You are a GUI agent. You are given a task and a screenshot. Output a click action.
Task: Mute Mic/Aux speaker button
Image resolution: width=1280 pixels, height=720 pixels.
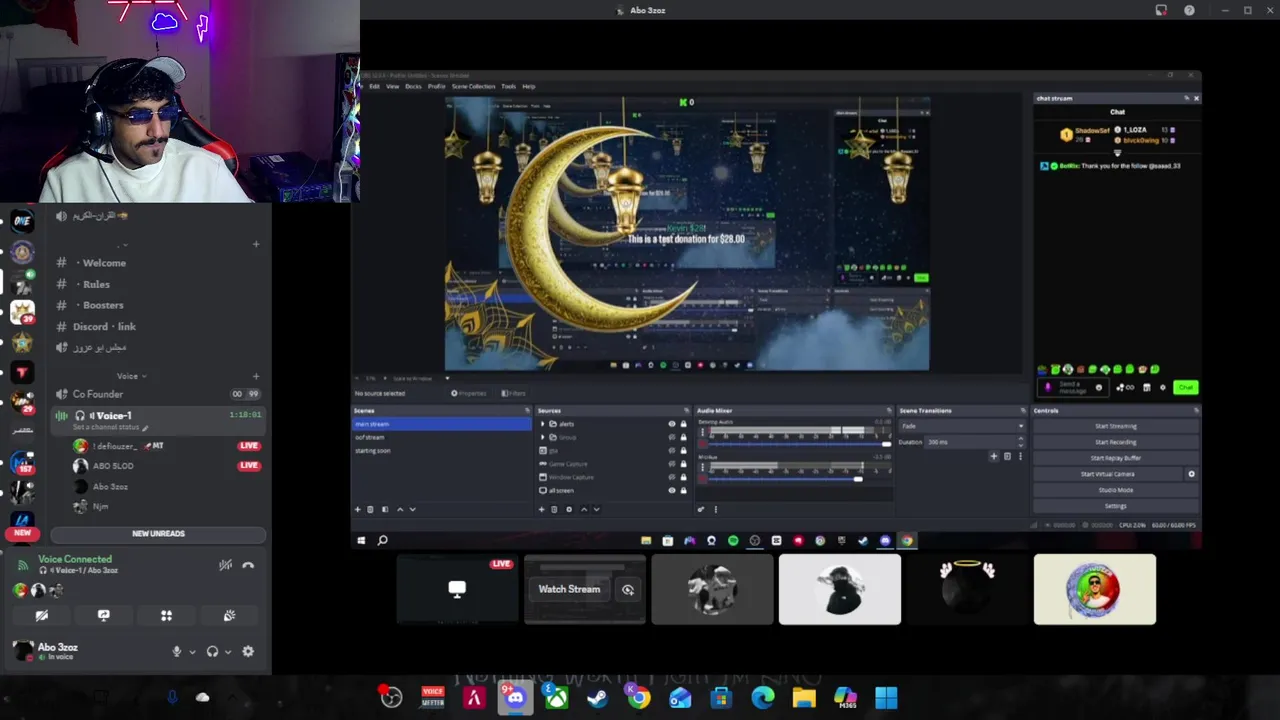[x=702, y=480]
